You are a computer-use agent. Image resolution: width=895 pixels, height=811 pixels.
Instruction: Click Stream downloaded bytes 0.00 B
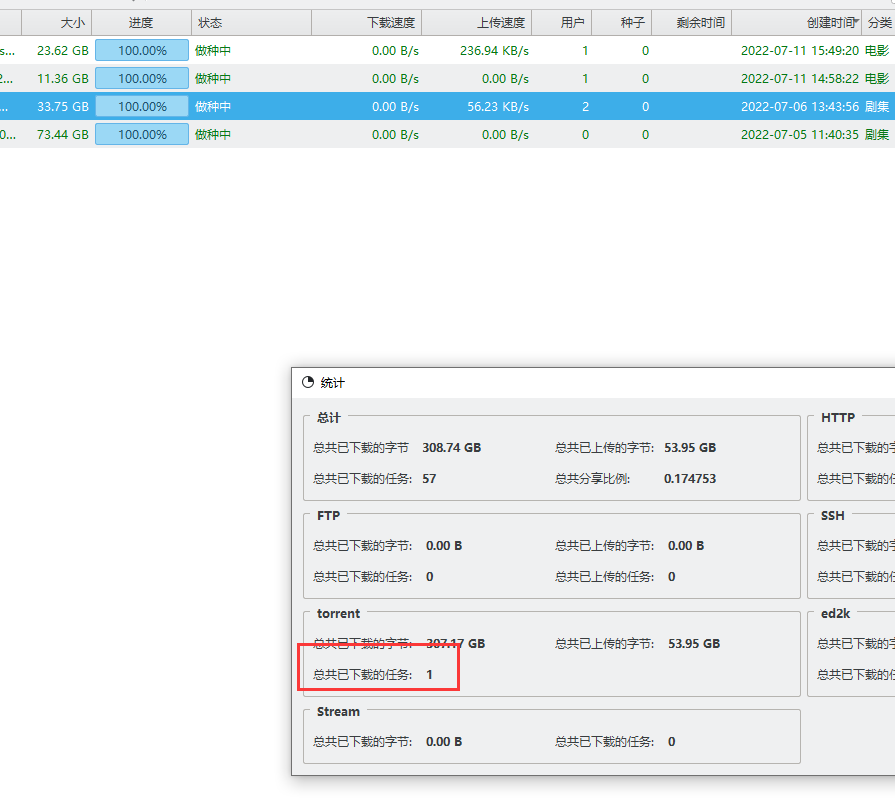(x=444, y=741)
